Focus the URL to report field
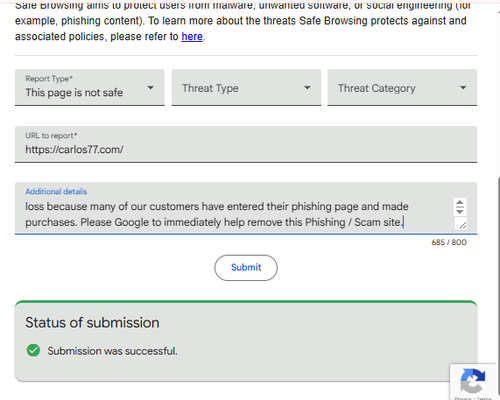Screen dimensions: 500x400 click(x=246, y=144)
